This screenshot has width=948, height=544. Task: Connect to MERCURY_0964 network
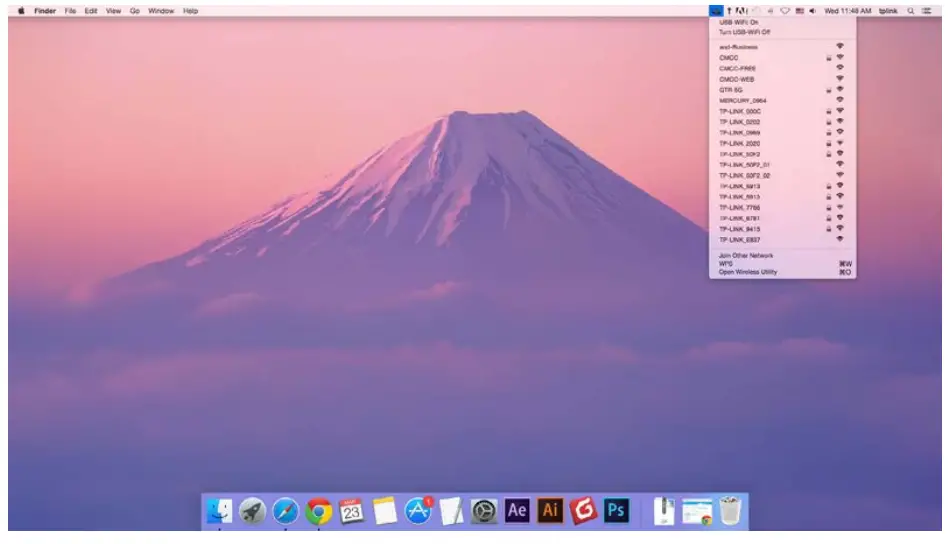[x=741, y=100]
